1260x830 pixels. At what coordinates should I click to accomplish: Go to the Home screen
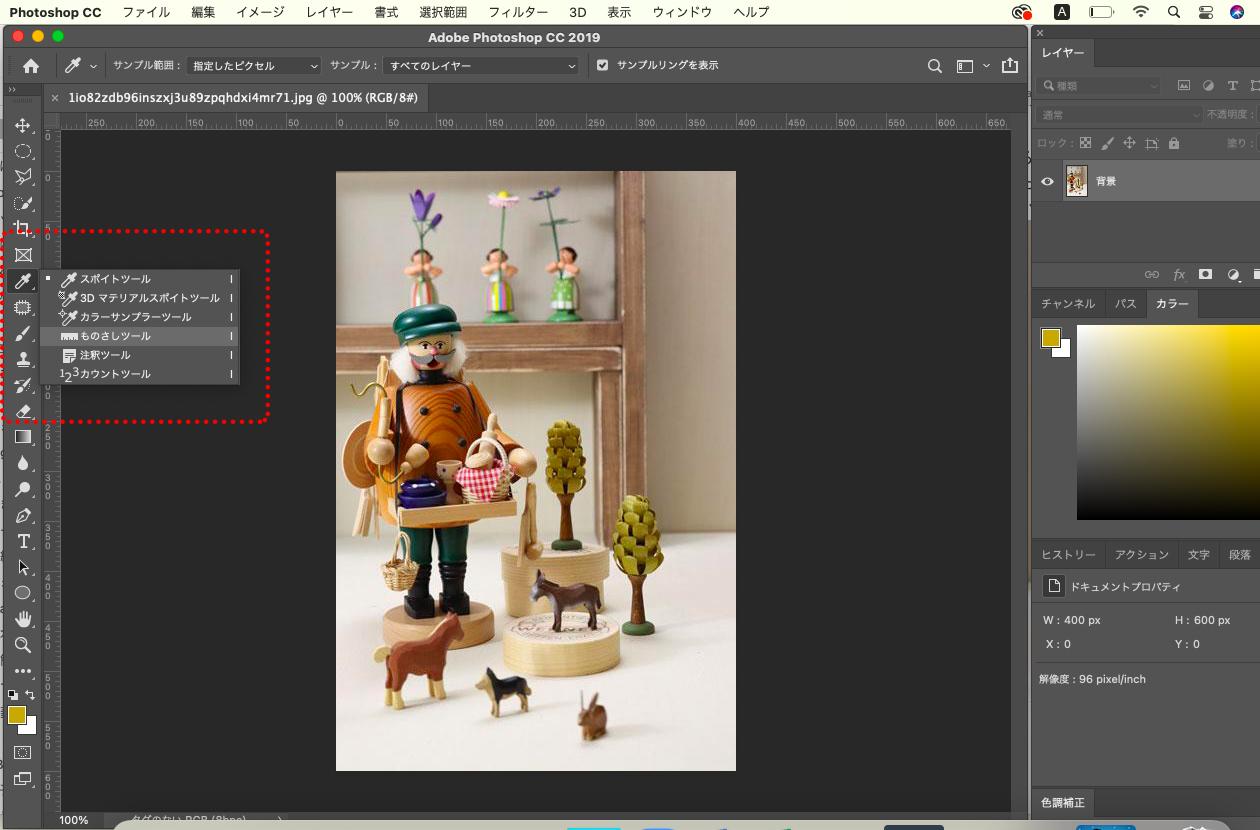(31, 66)
